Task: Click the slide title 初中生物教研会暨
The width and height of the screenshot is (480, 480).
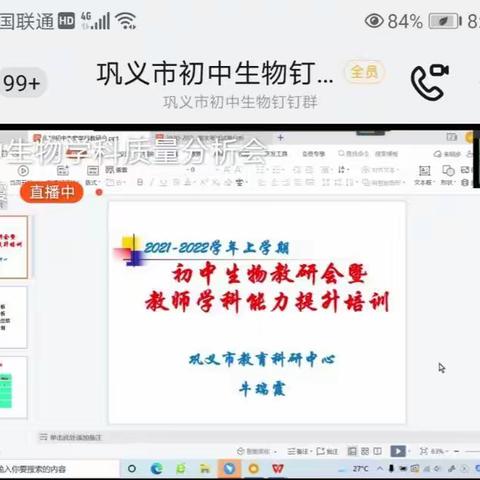Action: tap(269, 275)
